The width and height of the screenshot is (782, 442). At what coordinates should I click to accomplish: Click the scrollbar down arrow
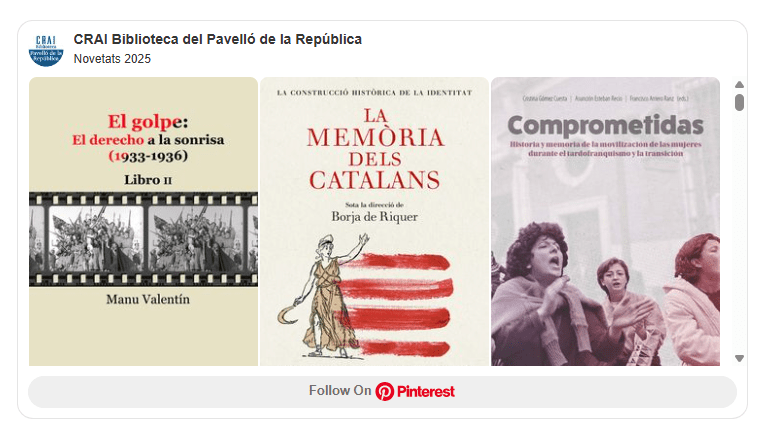(739, 358)
